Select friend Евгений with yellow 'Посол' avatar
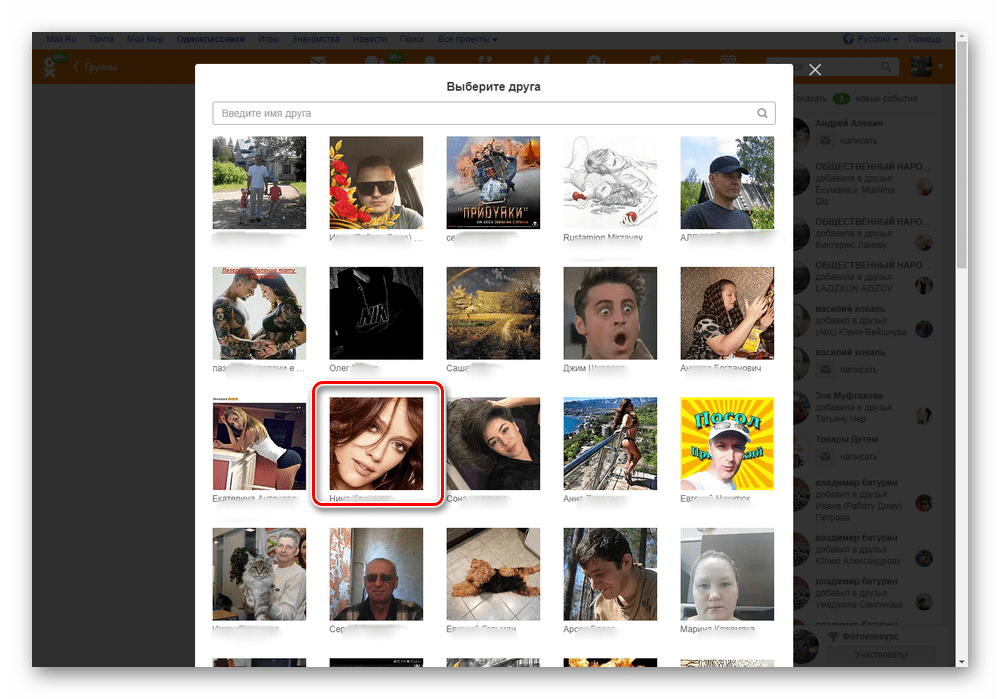 tap(727, 444)
